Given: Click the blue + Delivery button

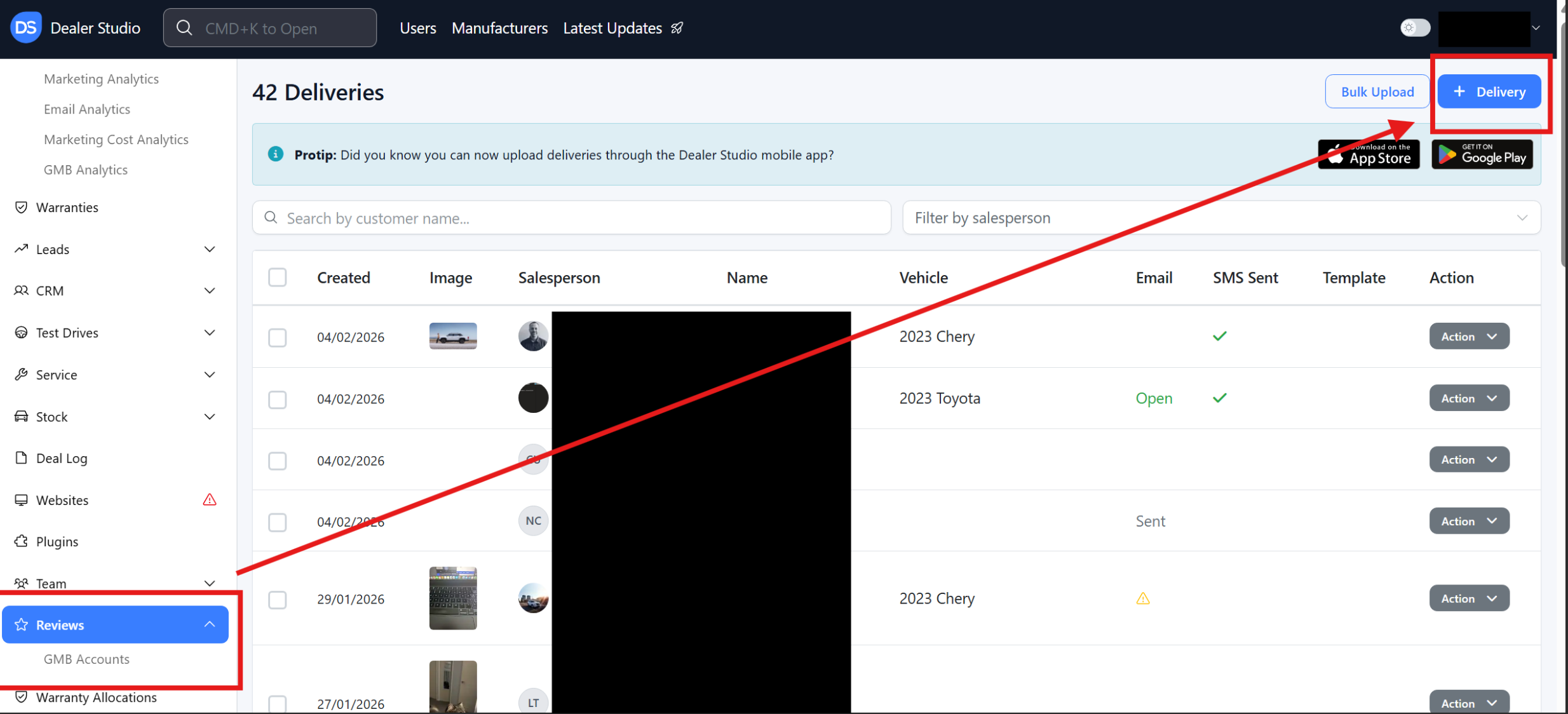Looking at the screenshot, I should [1489, 92].
